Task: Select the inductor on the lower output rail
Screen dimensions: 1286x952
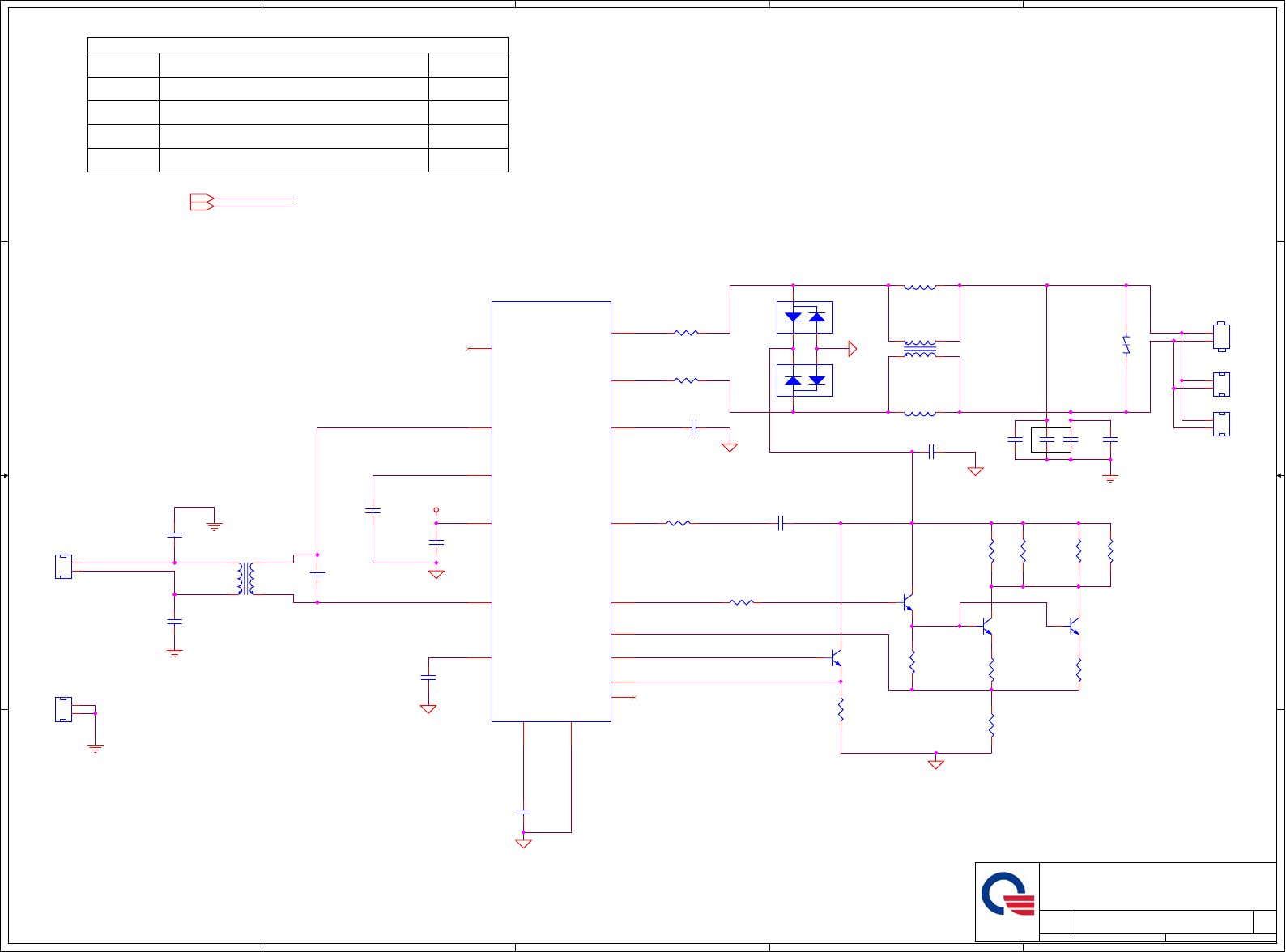Action: [920, 413]
